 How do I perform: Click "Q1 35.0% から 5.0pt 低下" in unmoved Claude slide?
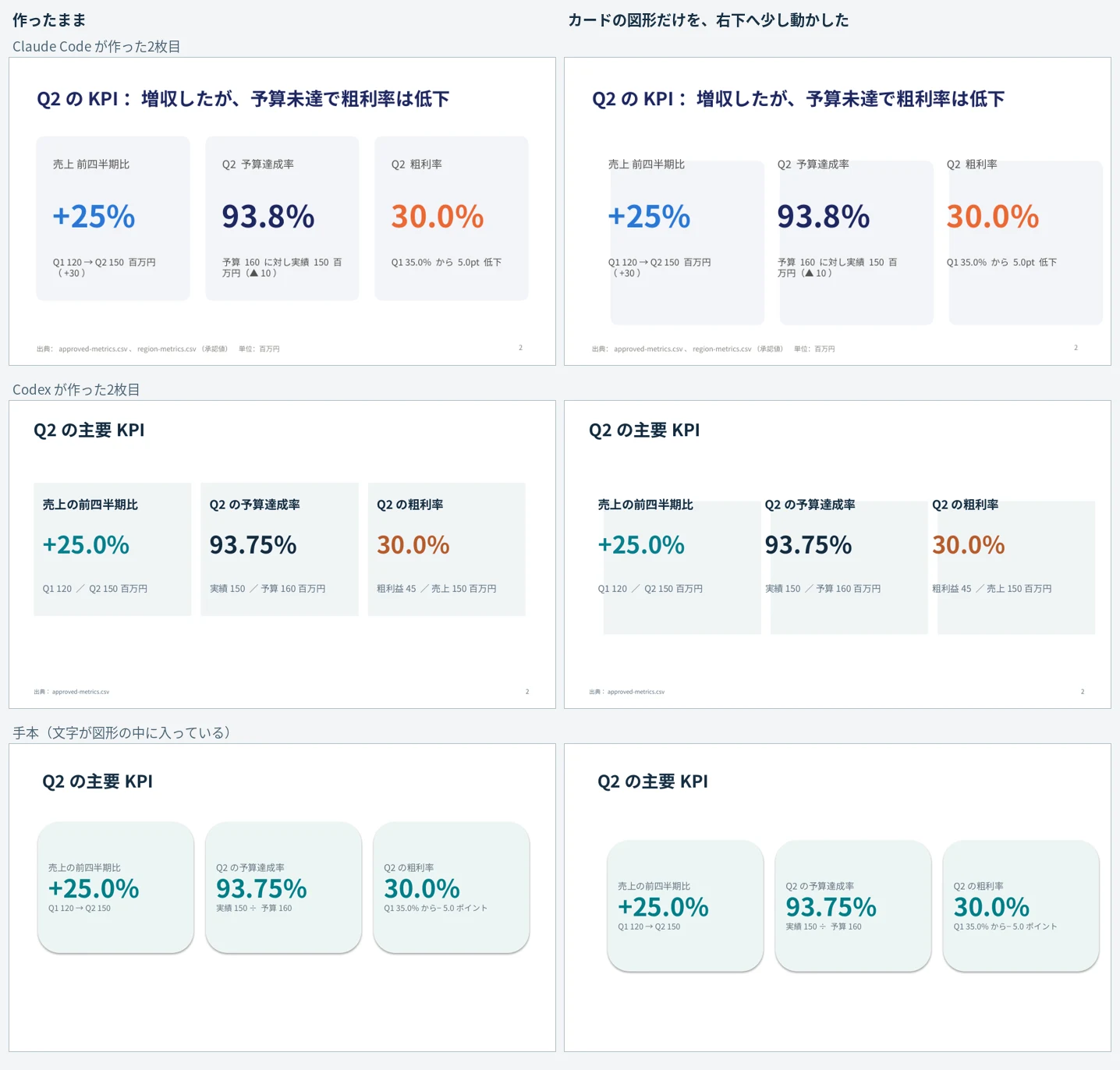446,263
